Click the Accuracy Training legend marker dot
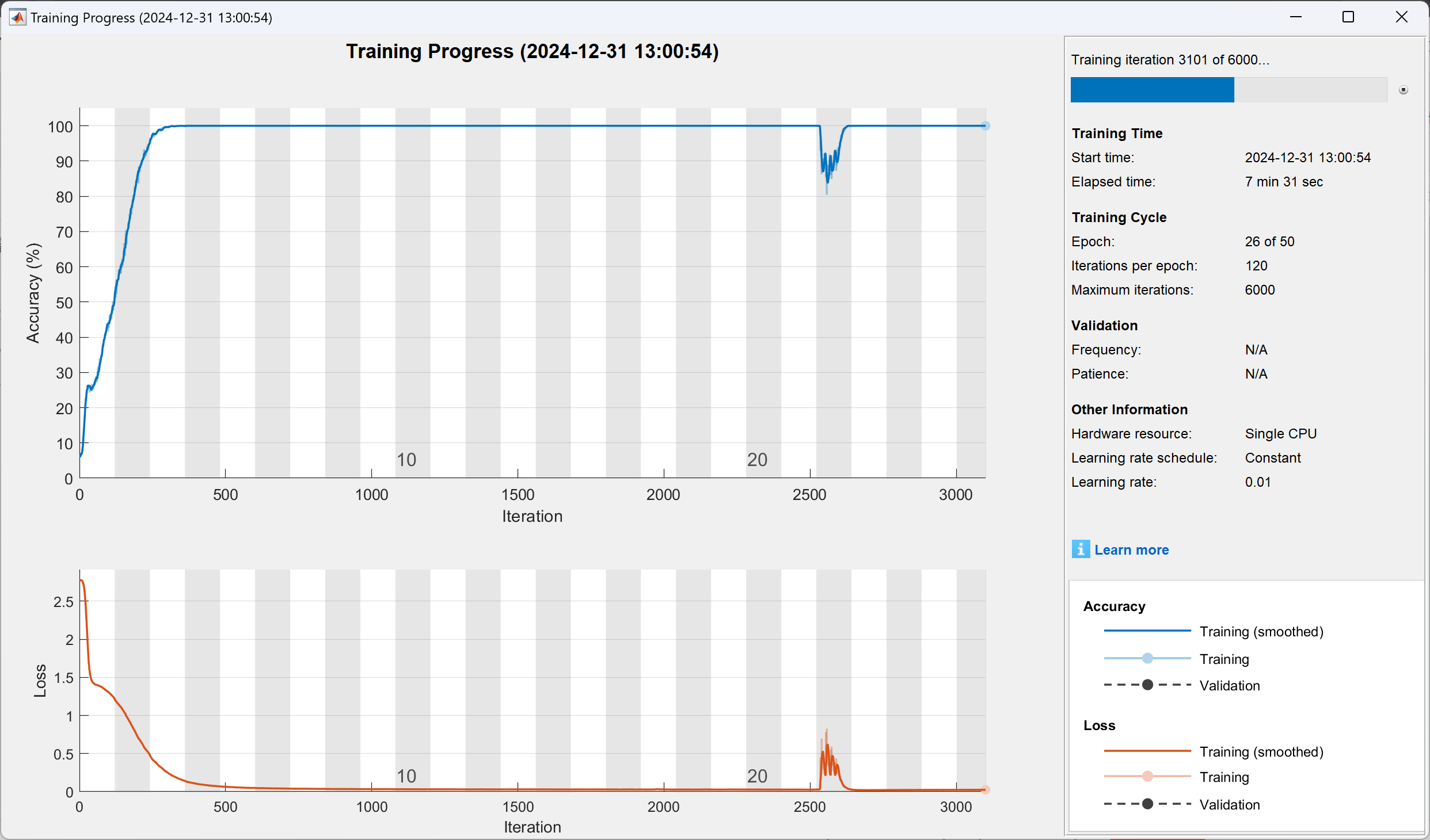 1147,658
